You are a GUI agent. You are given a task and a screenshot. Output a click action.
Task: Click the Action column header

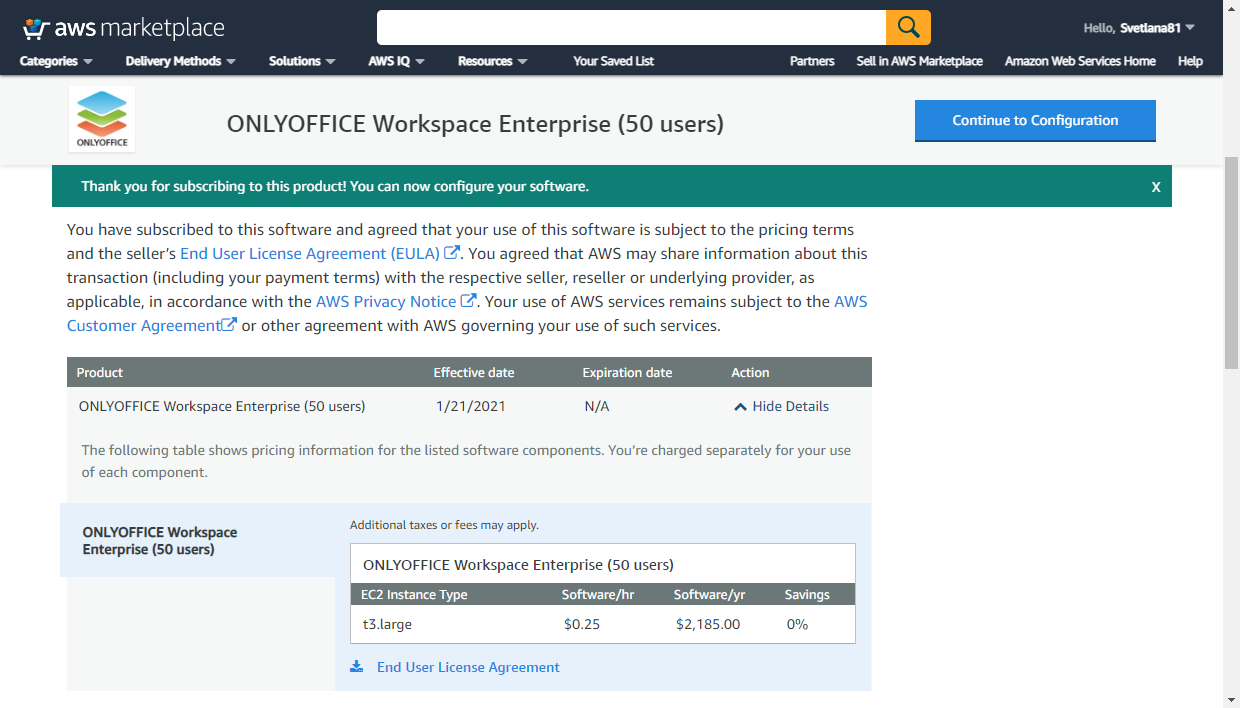click(750, 372)
